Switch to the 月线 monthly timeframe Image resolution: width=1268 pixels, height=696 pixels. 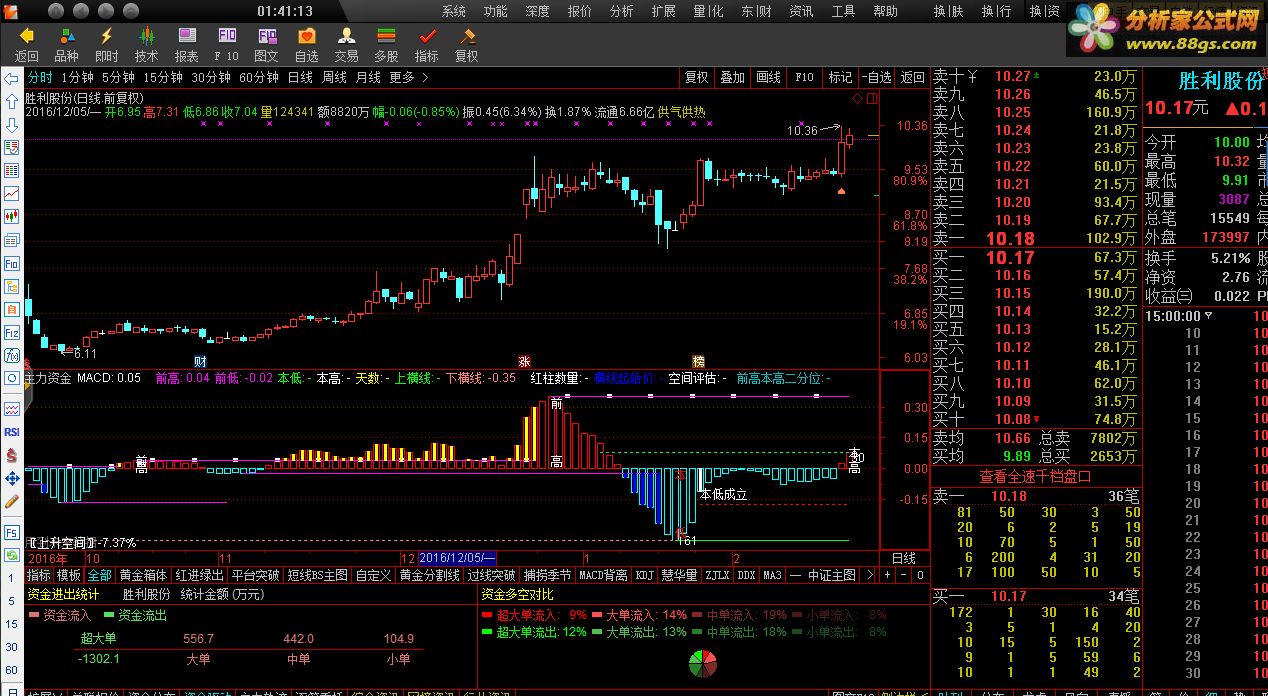pyautogui.click(x=368, y=77)
